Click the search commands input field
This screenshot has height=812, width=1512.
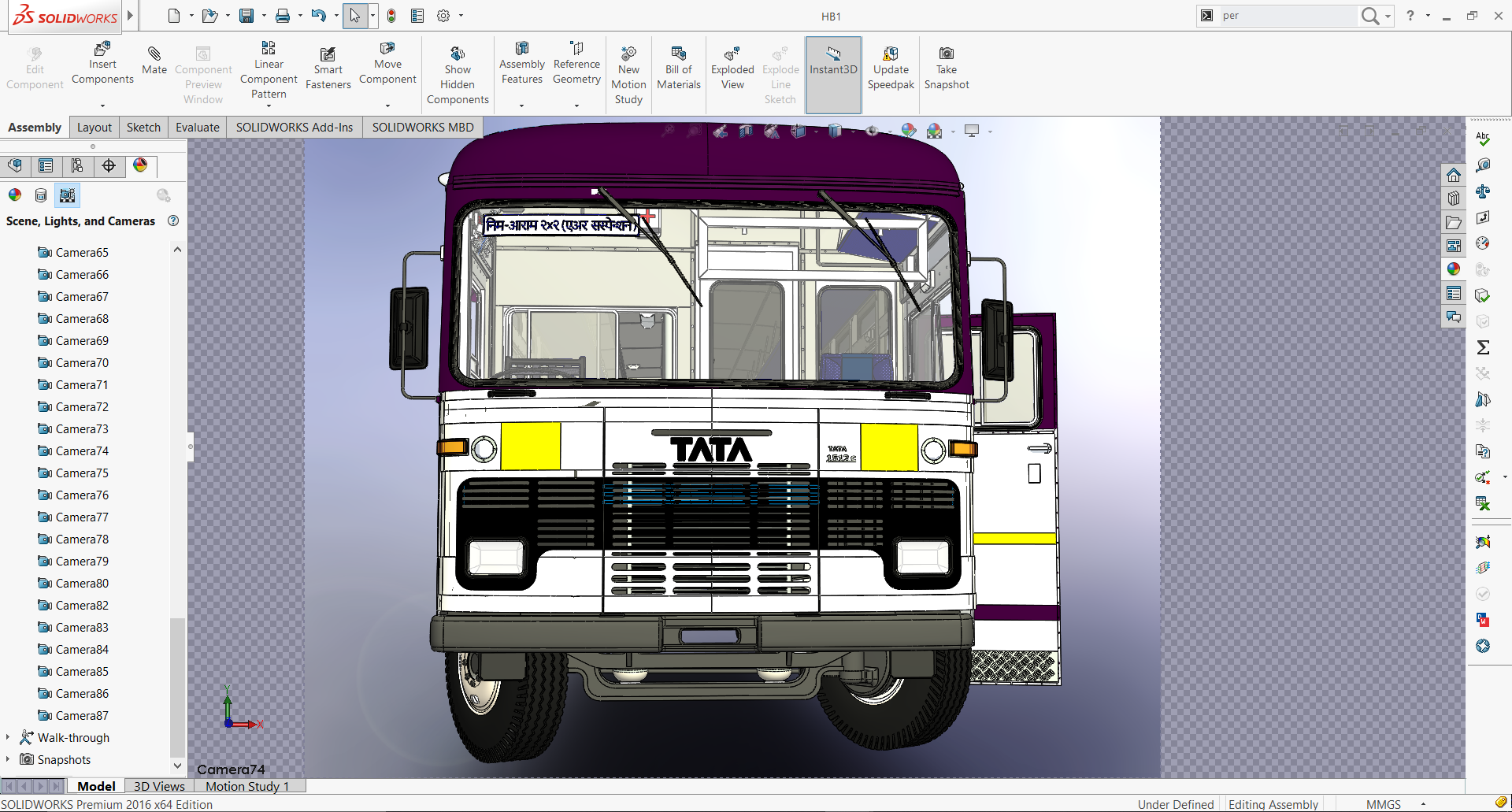point(1288,16)
